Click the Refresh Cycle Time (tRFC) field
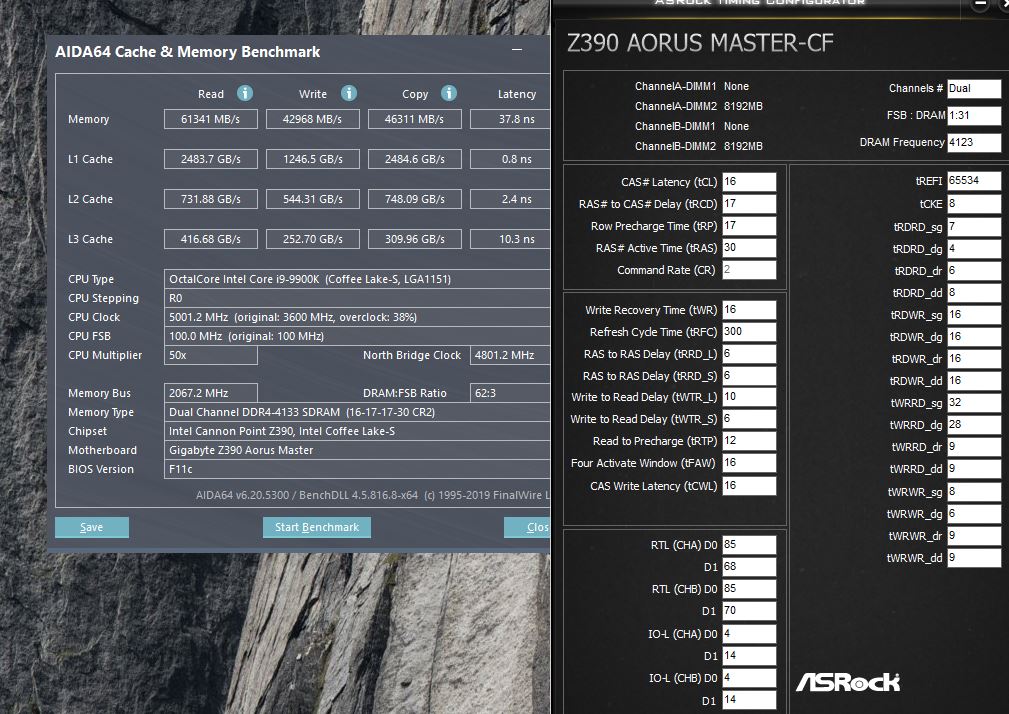Viewport: 1009px width, 714px height. click(749, 331)
